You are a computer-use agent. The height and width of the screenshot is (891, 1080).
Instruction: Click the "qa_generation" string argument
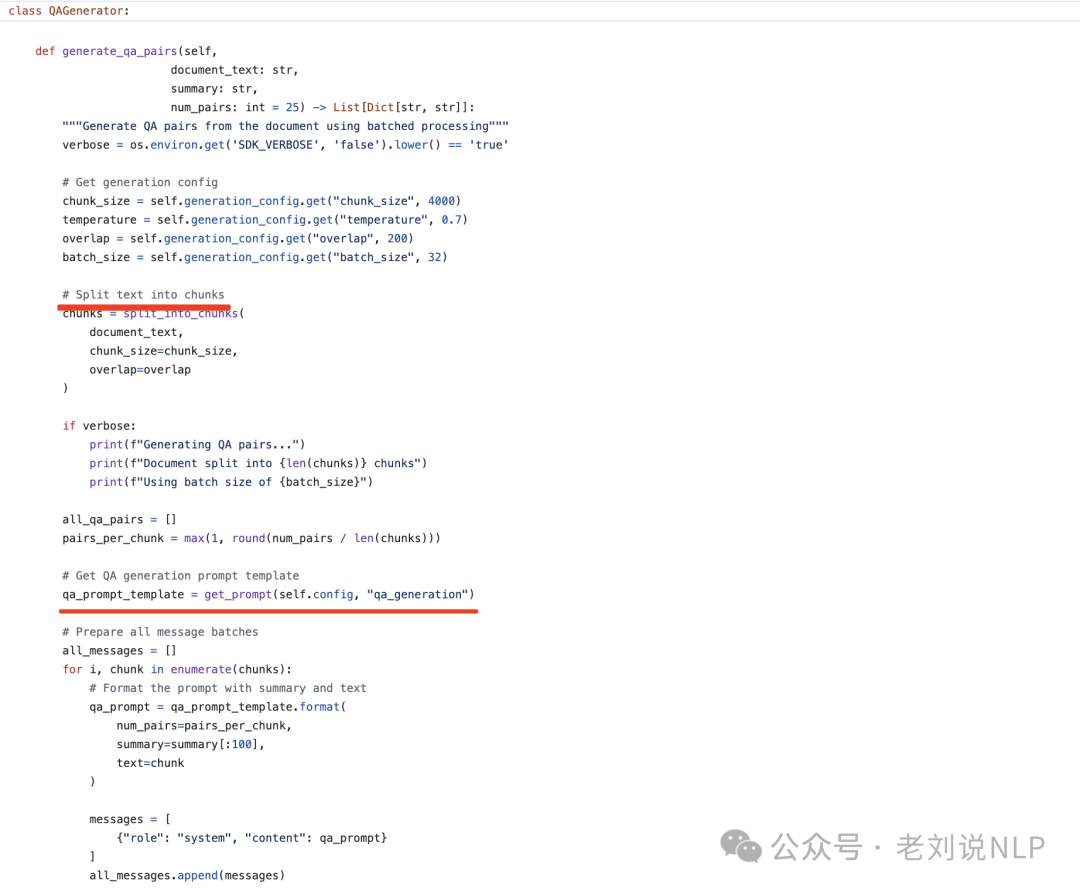[x=417, y=595]
